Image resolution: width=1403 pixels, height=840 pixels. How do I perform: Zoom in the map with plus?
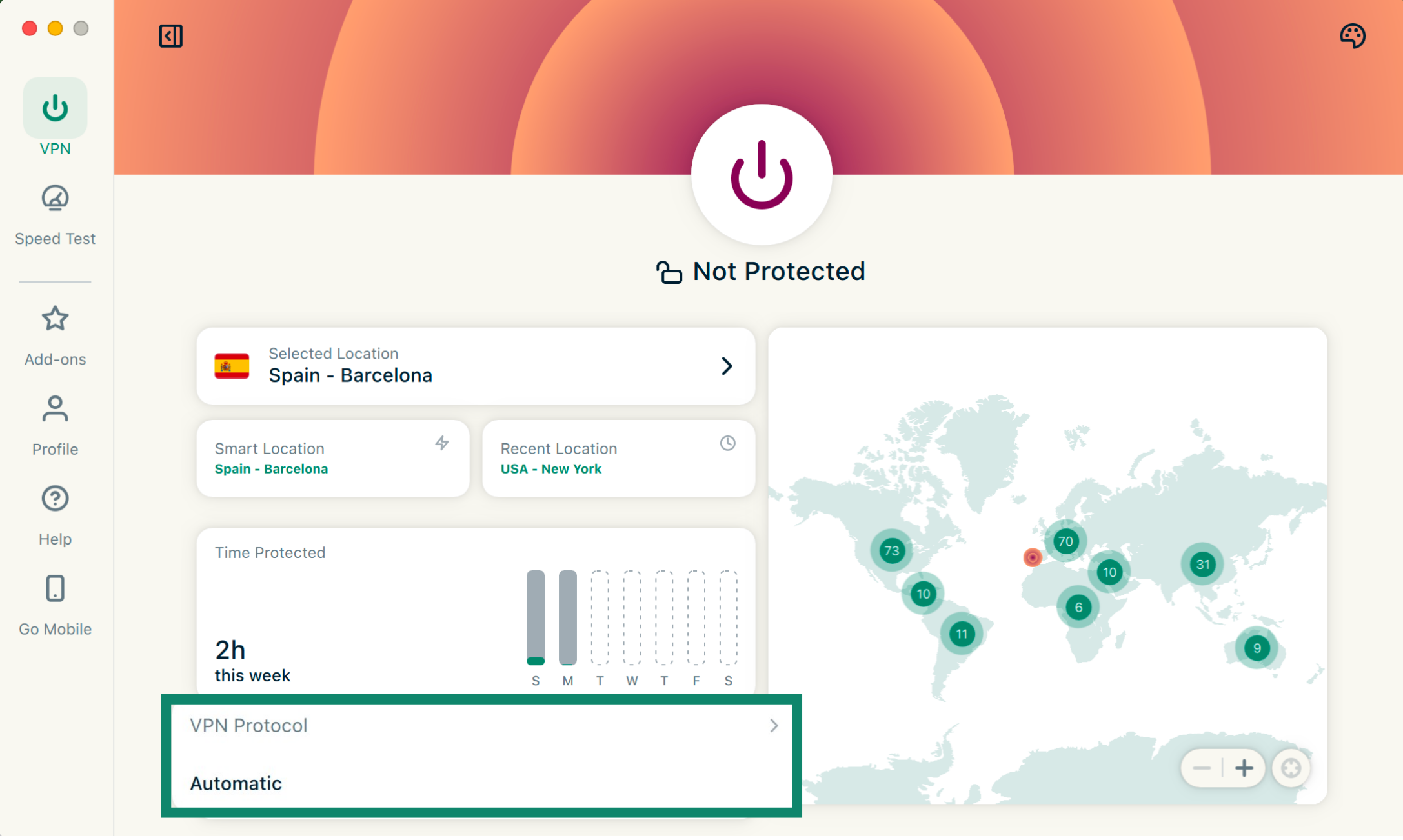(x=1244, y=768)
